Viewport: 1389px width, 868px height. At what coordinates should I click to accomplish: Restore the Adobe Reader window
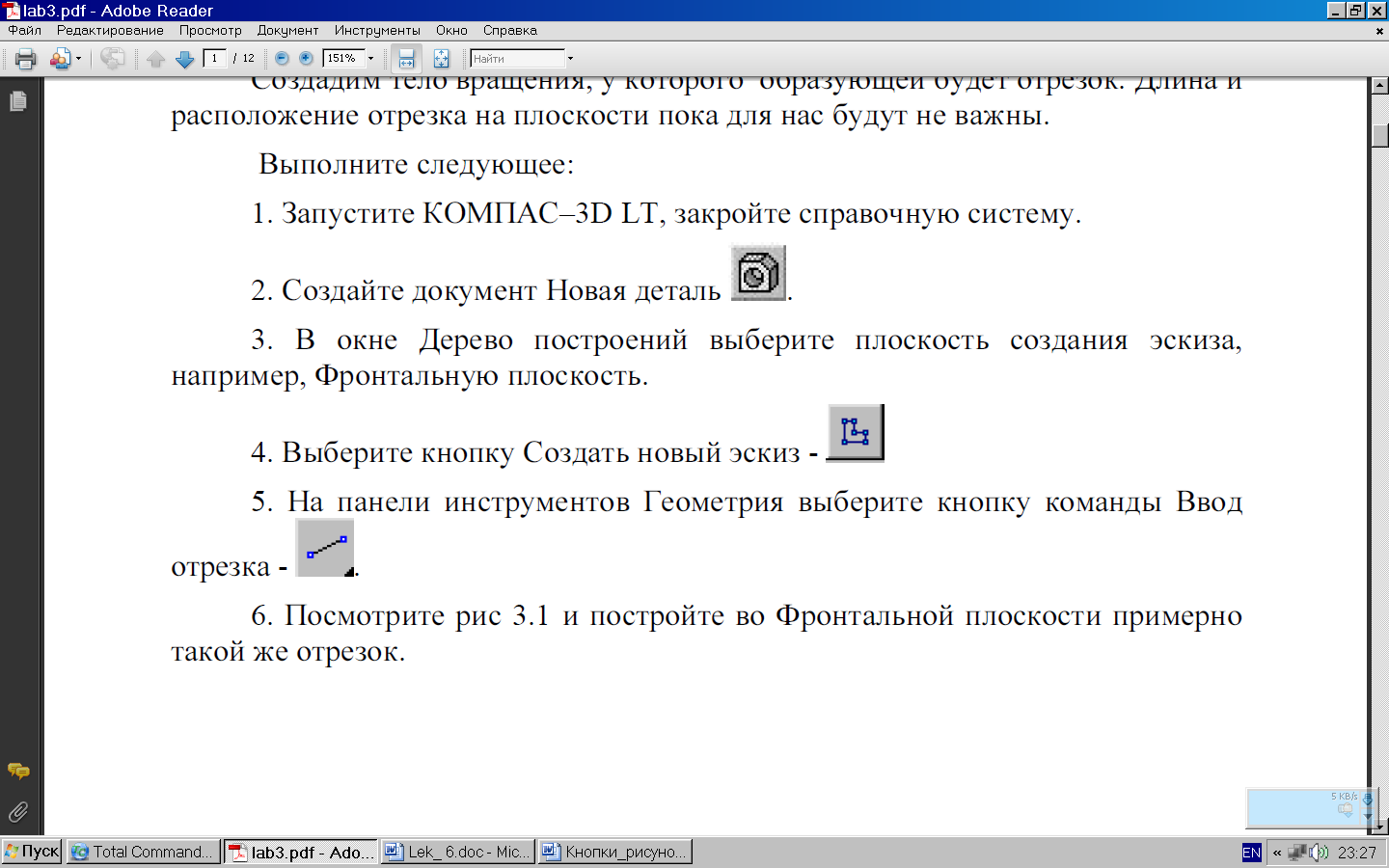tap(1355, 11)
